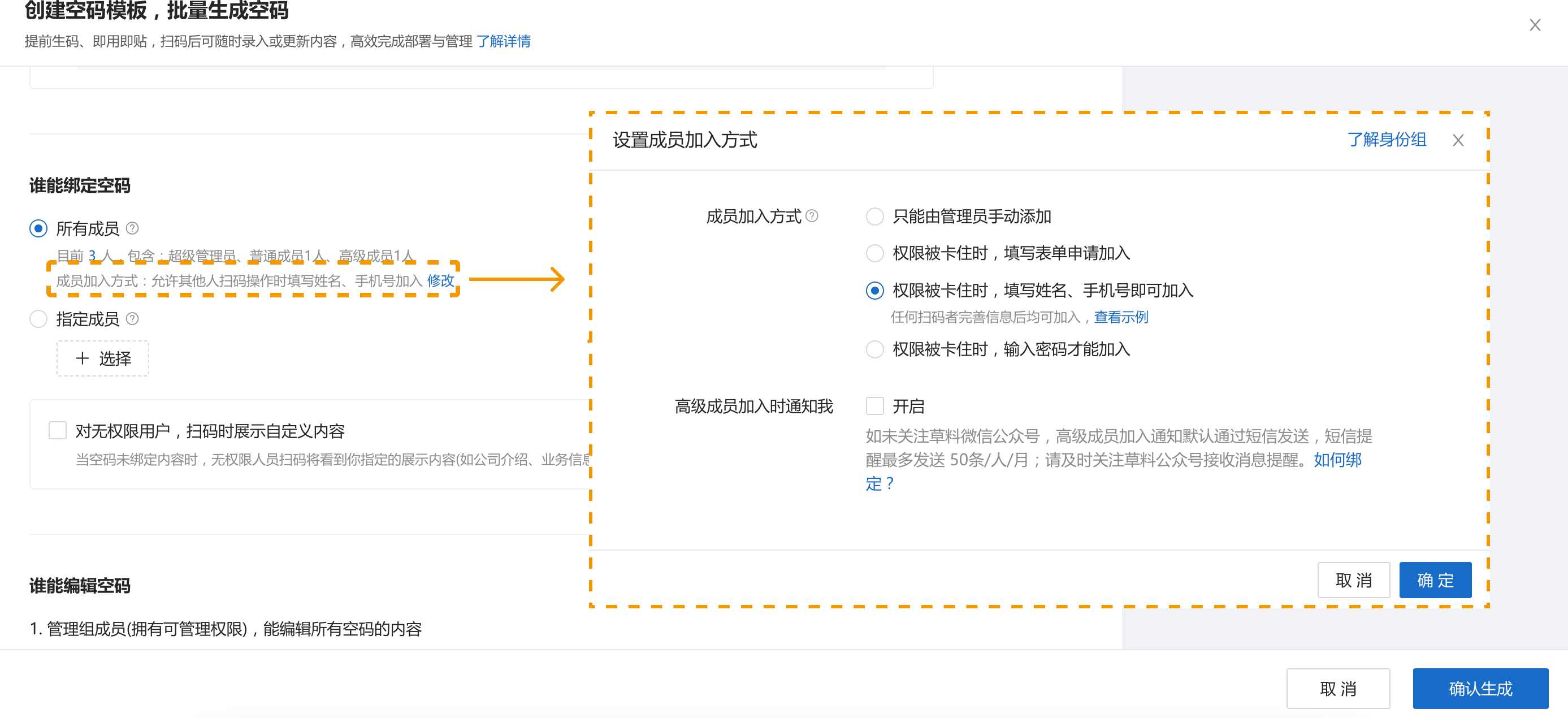
Task: Click the plus 选择 member button
Action: 103,358
